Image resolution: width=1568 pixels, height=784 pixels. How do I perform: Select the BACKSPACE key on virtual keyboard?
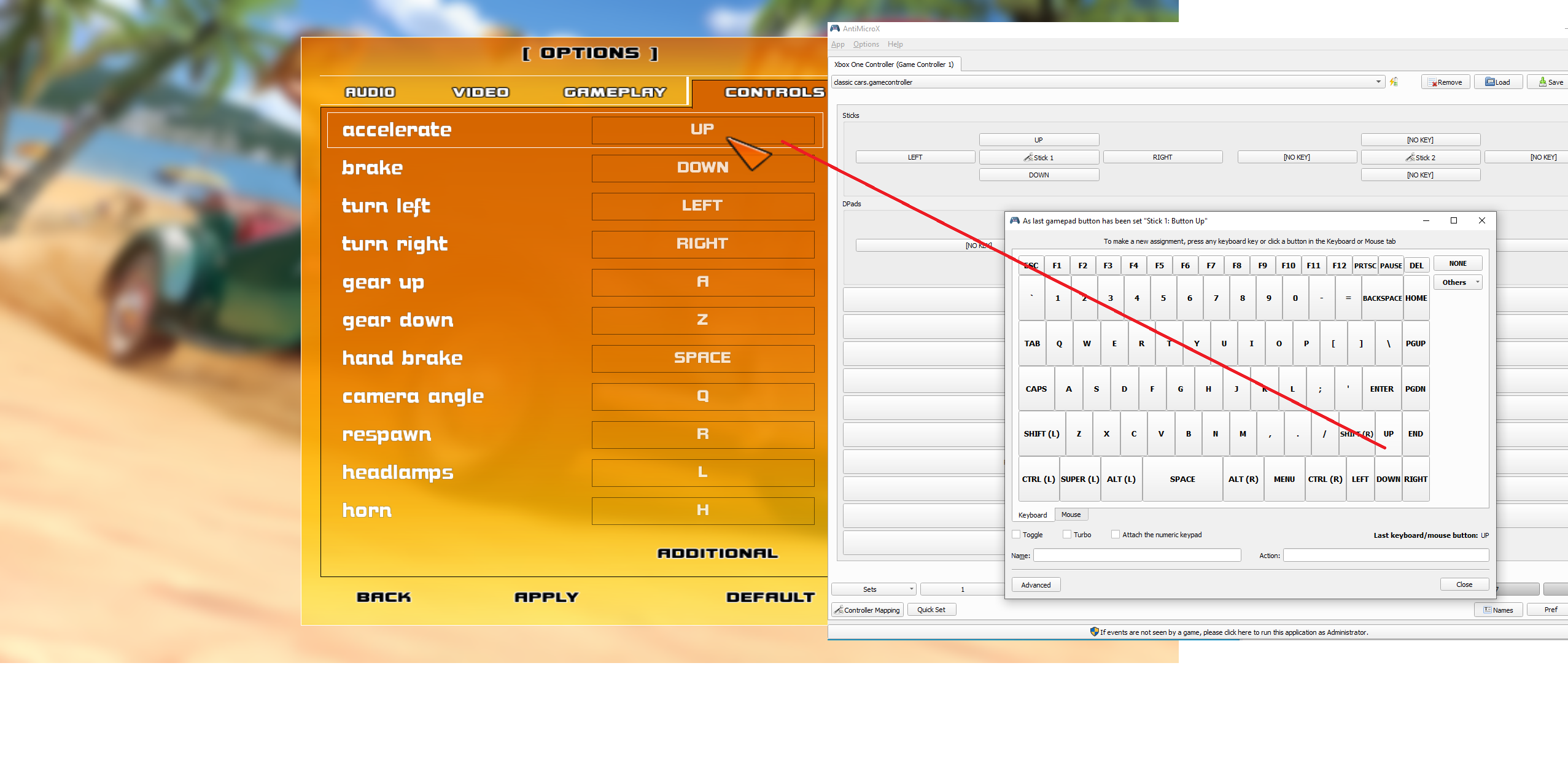pyautogui.click(x=1382, y=298)
